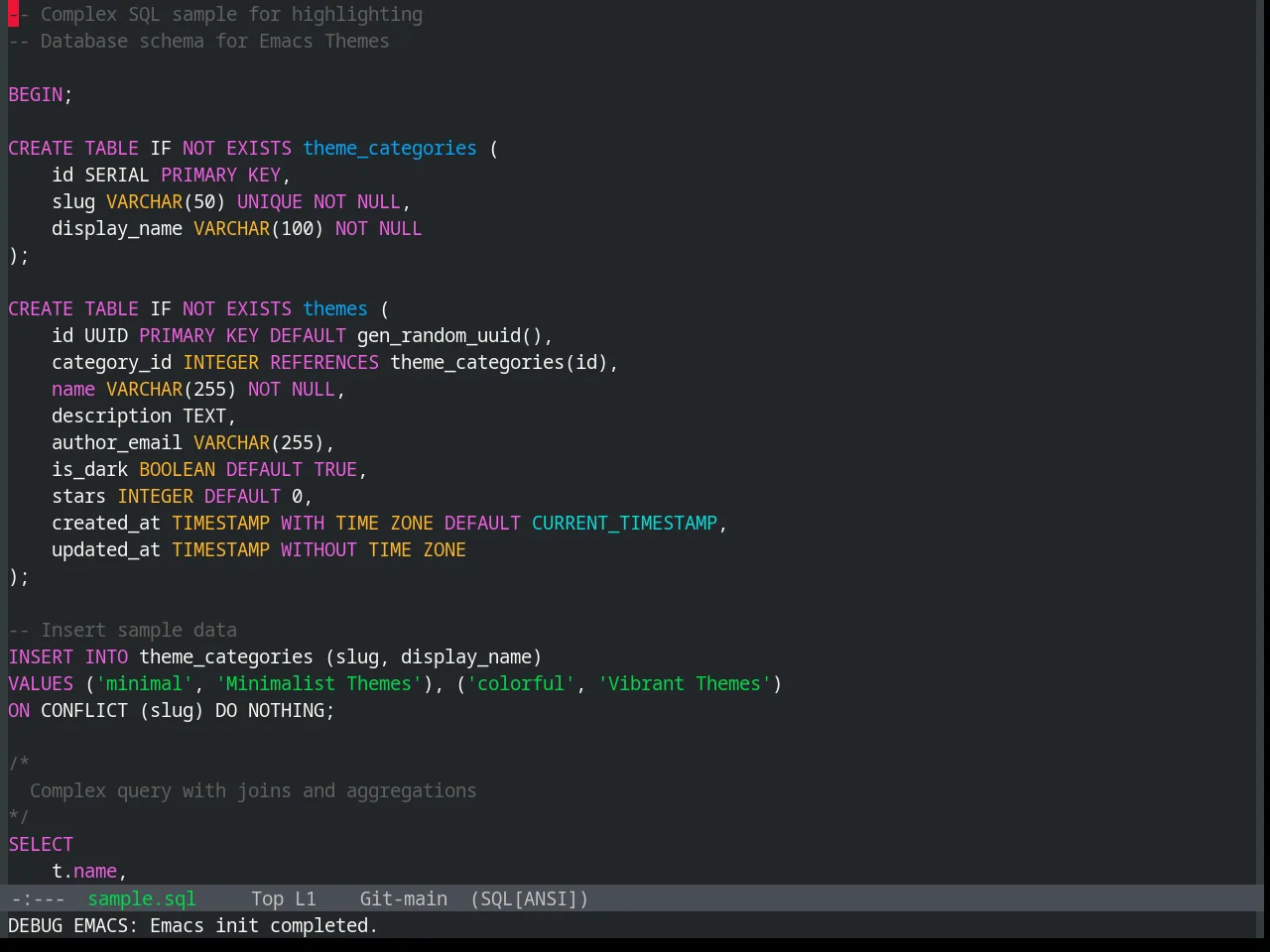Click the Git-main version control indicator
Viewport: 1270px width, 952px height.
[x=403, y=898]
